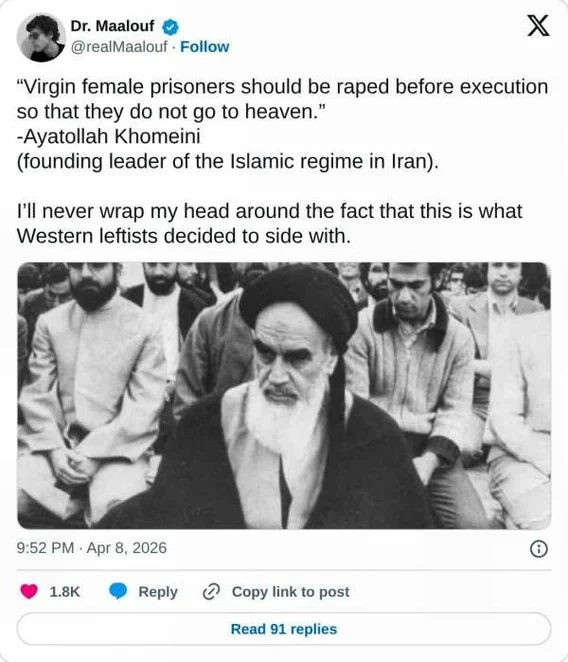Viewport: 568px width, 662px height.
Task: Click the blue reply bubble icon
Action: [x=118, y=591]
